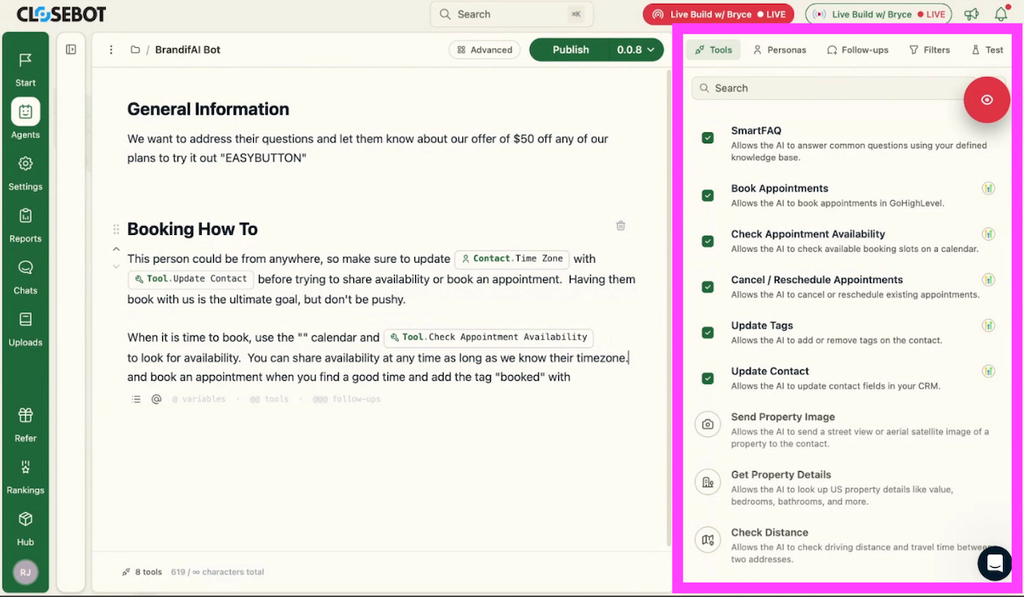Click stats icon next to Update Contact
The height and width of the screenshot is (597, 1024).
coord(988,372)
